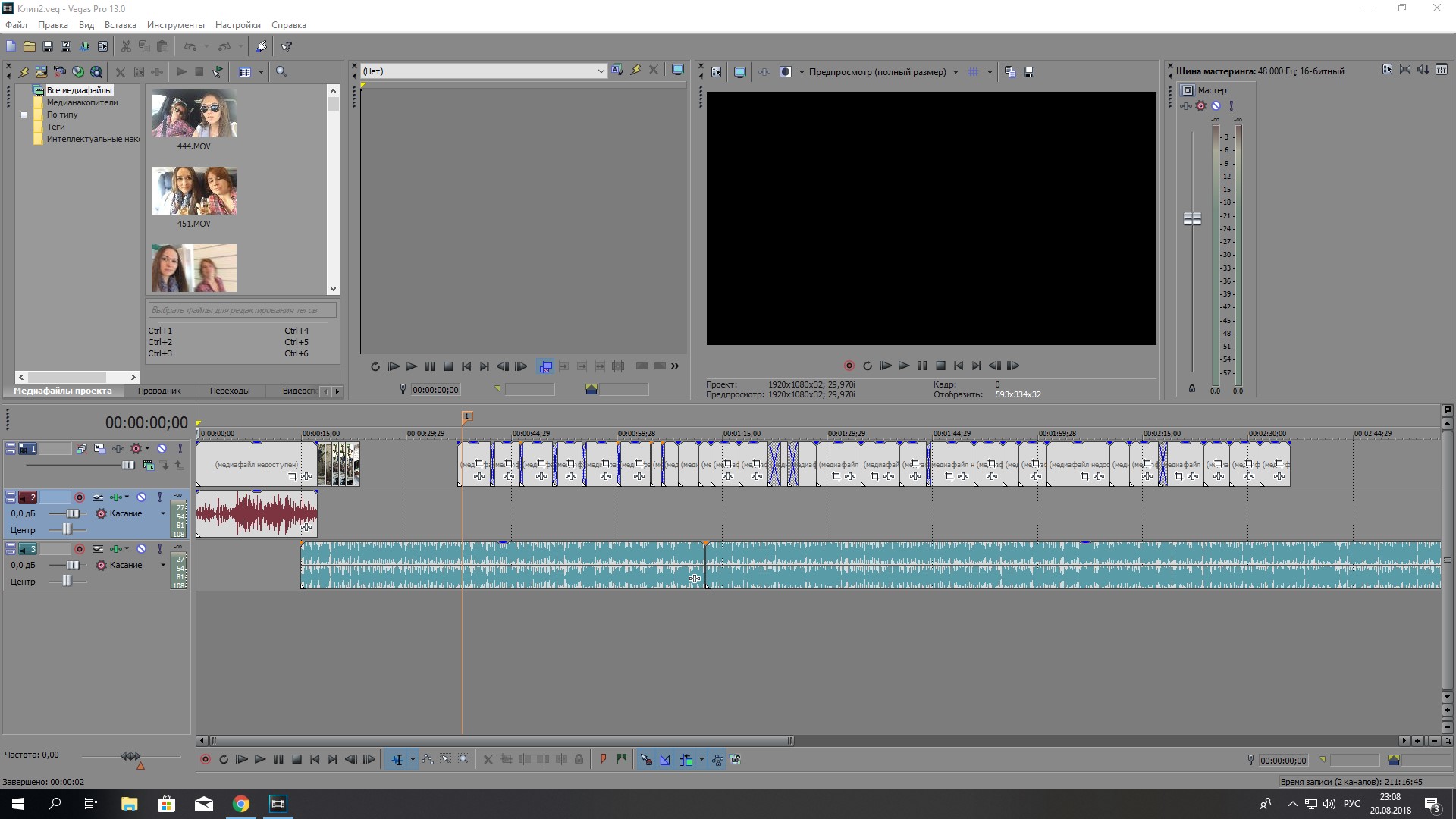Click the Render As toolbar icon

(x=84, y=46)
